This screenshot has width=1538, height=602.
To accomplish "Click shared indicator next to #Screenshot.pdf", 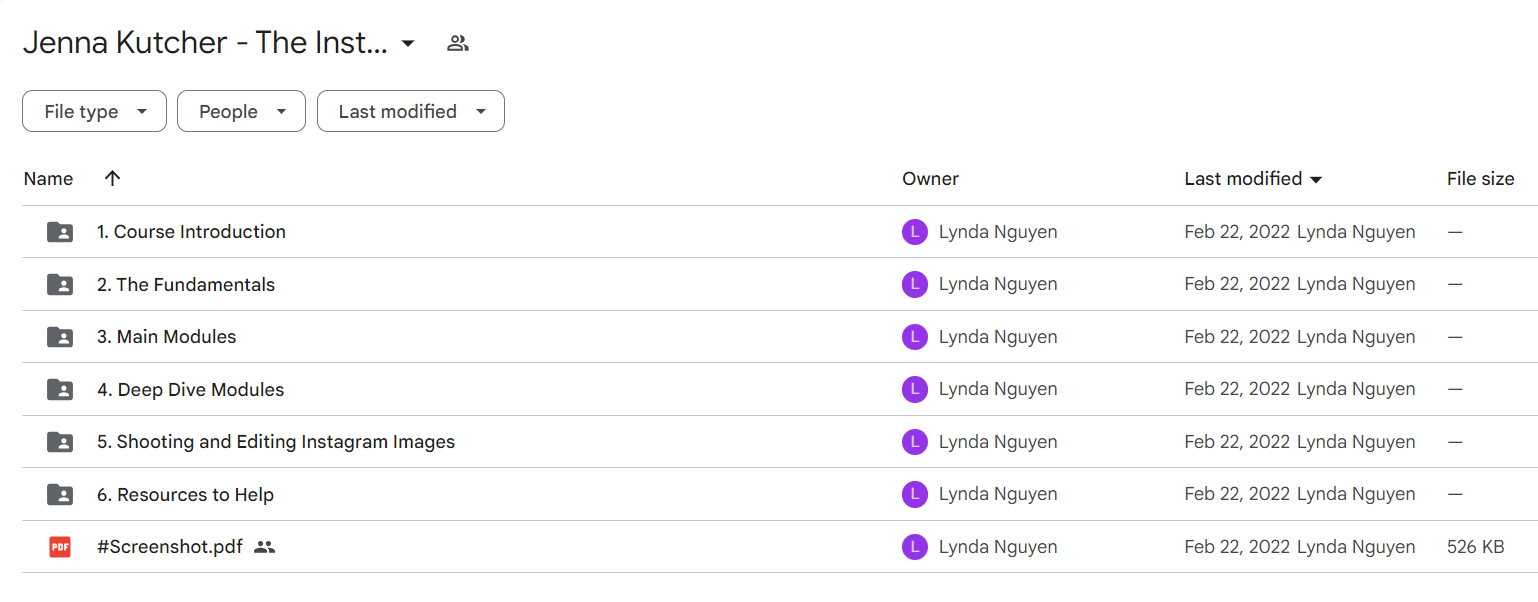I will click(x=264, y=547).
